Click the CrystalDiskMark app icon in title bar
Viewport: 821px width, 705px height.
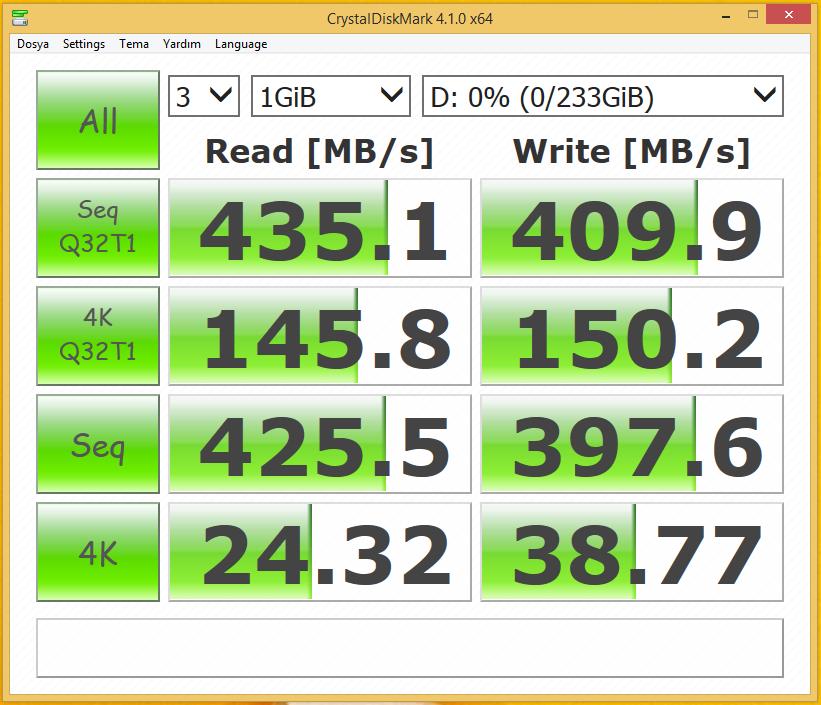(20, 17)
